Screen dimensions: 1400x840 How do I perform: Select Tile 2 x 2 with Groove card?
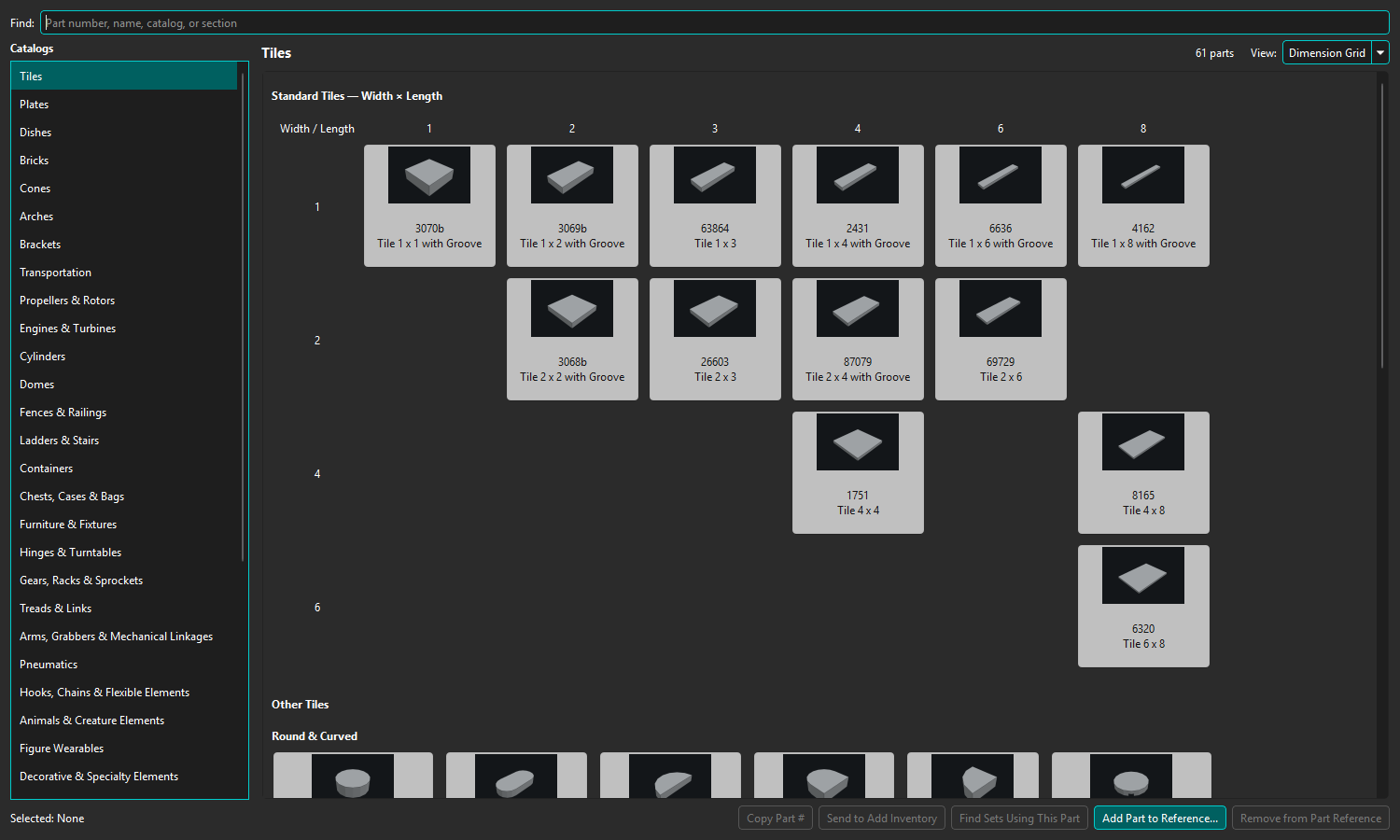572,339
